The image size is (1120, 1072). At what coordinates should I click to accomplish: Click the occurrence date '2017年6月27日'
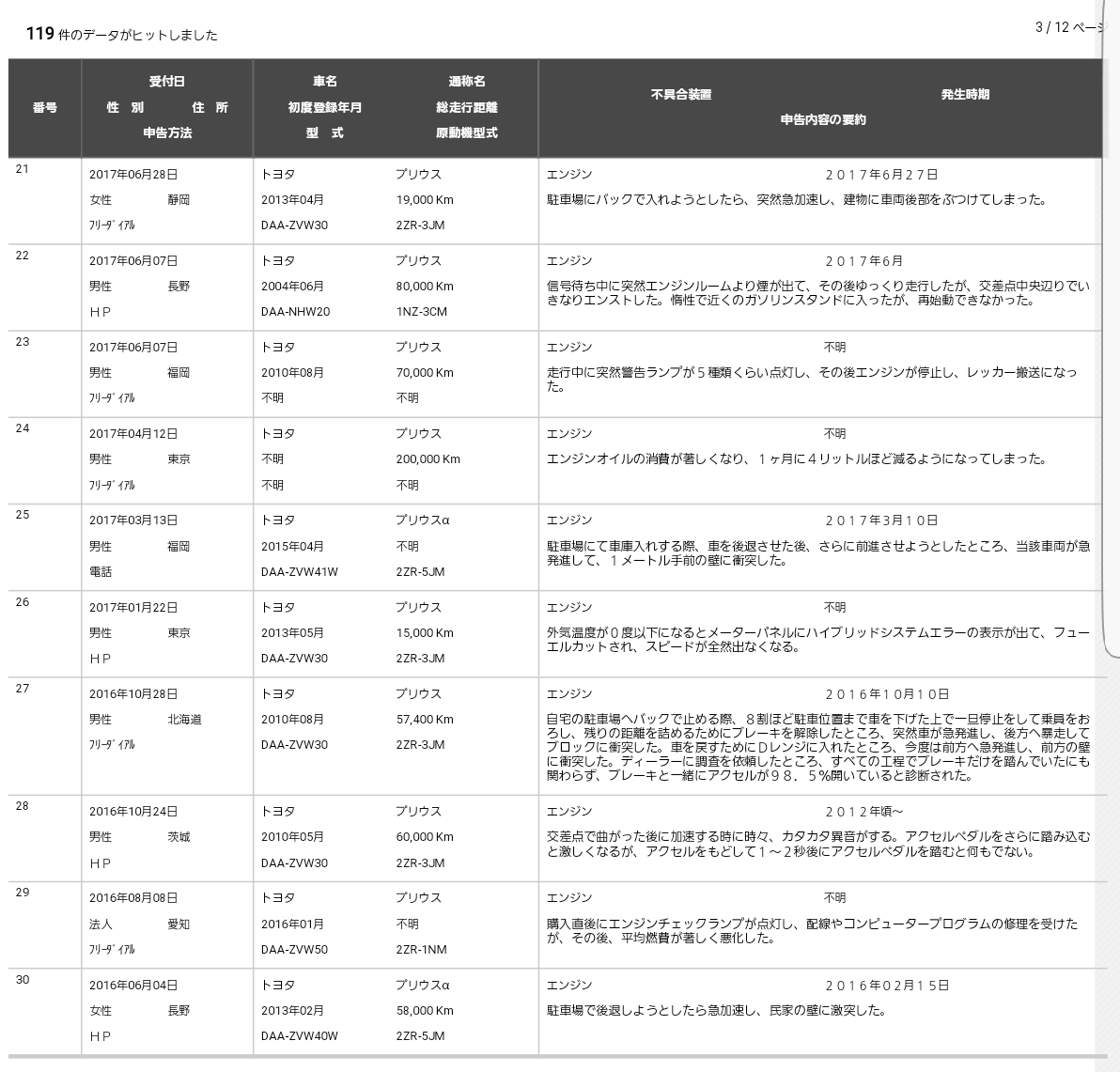coord(882,174)
